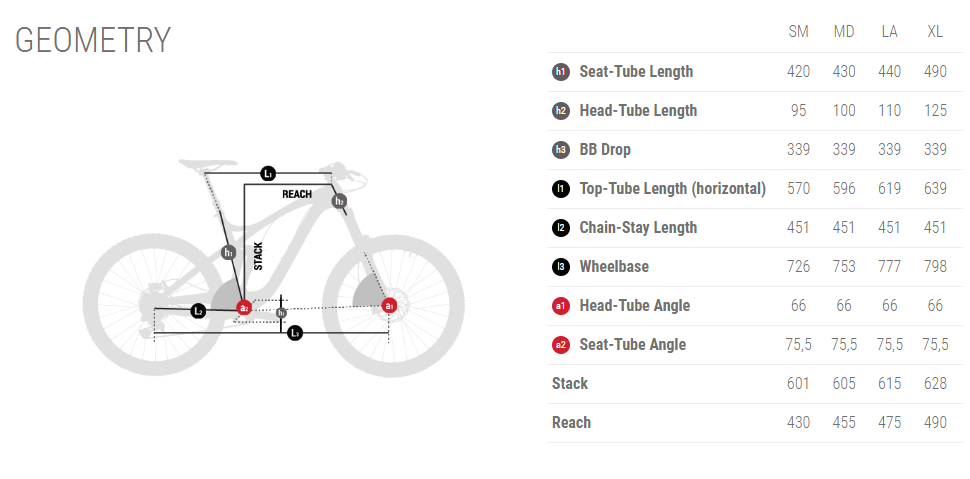This screenshot has height=479, width=970.
Task: Select the XL size column header
Action: coord(935,32)
